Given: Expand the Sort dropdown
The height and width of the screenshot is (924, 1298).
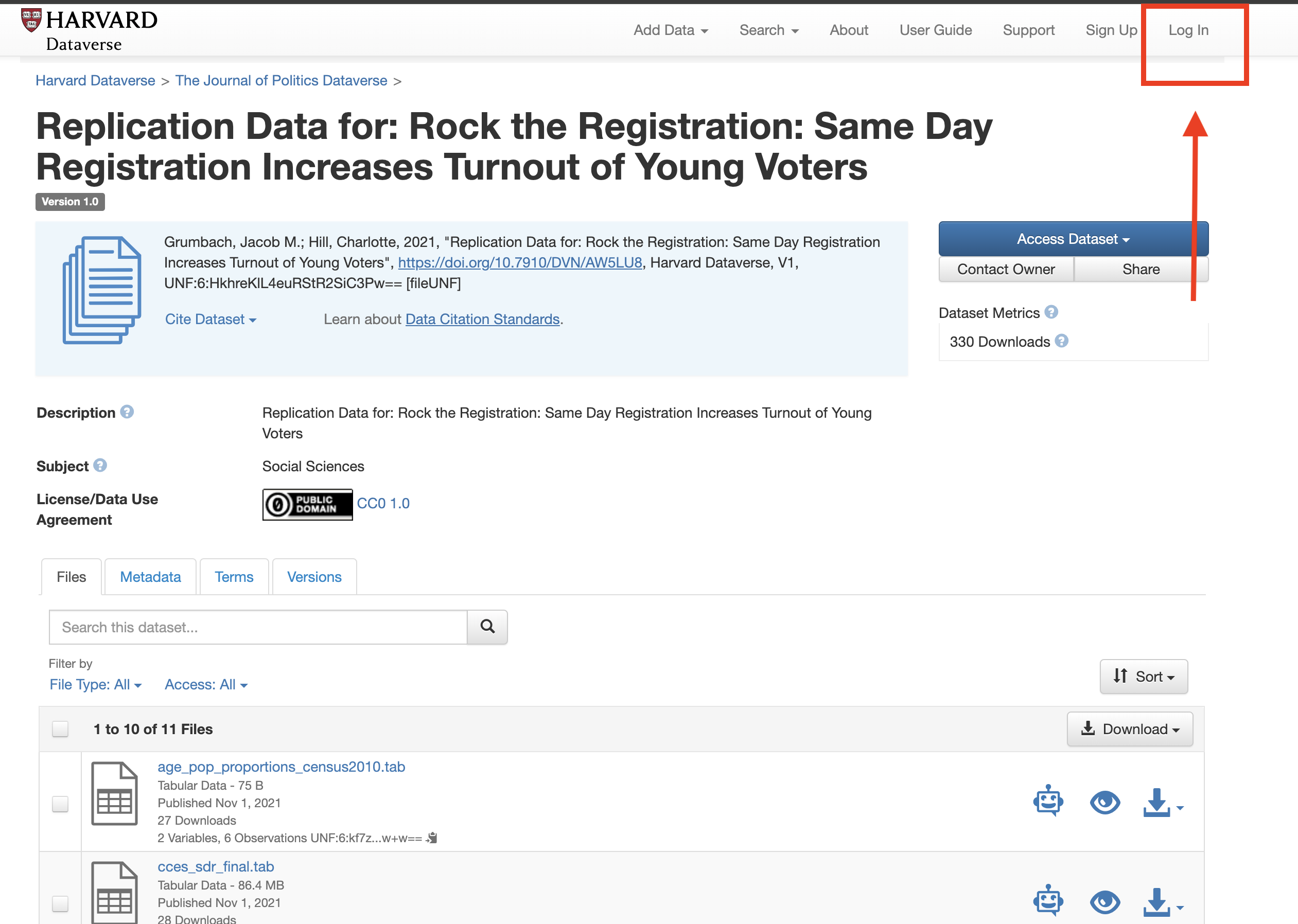Looking at the screenshot, I should point(1143,677).
